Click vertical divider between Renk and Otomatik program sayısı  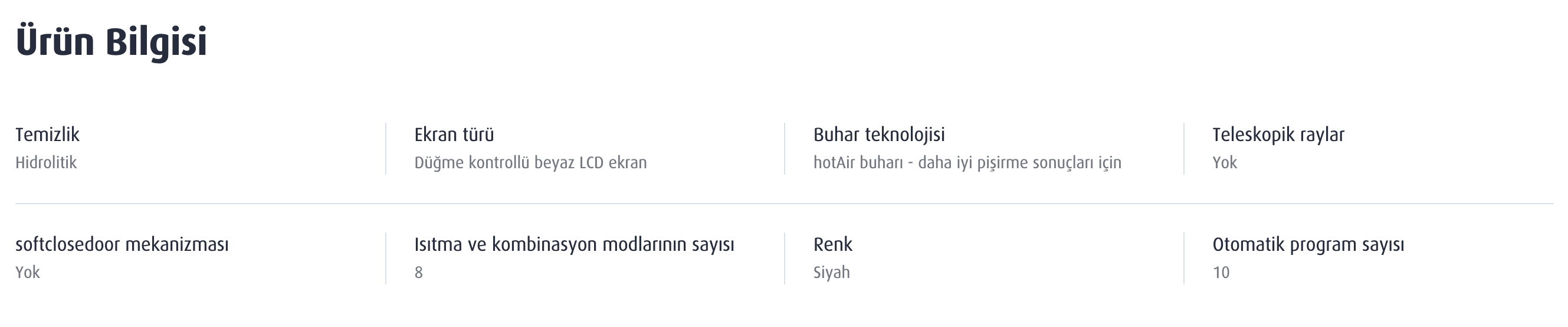coord(1184,258)
